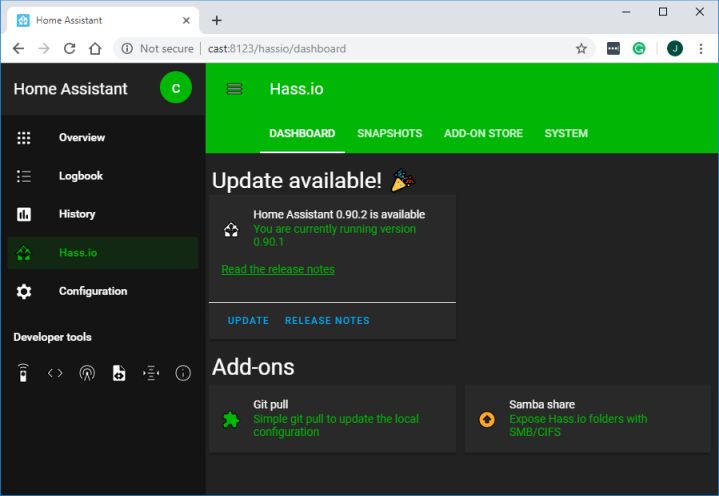719x496 pixels.
Task: Click the green user avatar C
Action: (x=176, y=88)
